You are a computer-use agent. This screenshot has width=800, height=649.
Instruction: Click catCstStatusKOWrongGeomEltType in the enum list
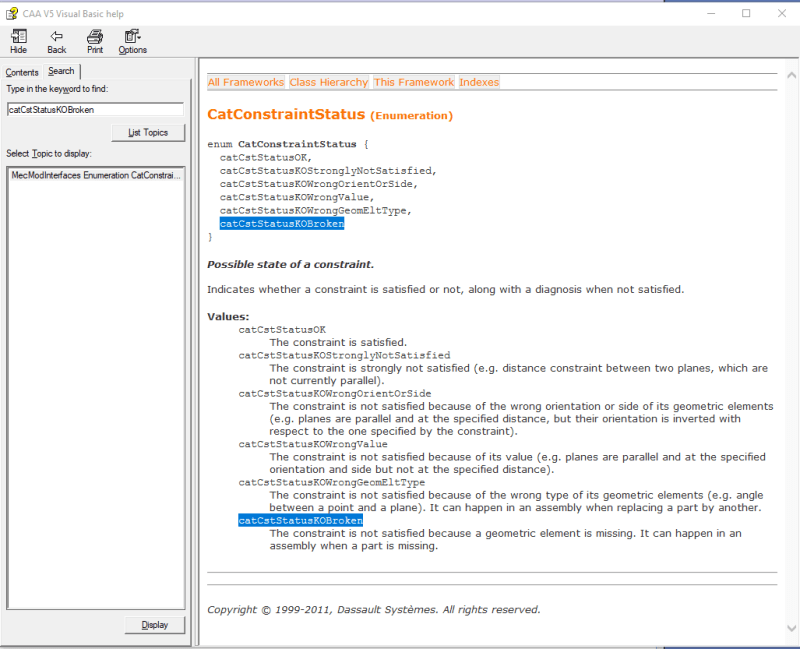[x=313, y=211]
